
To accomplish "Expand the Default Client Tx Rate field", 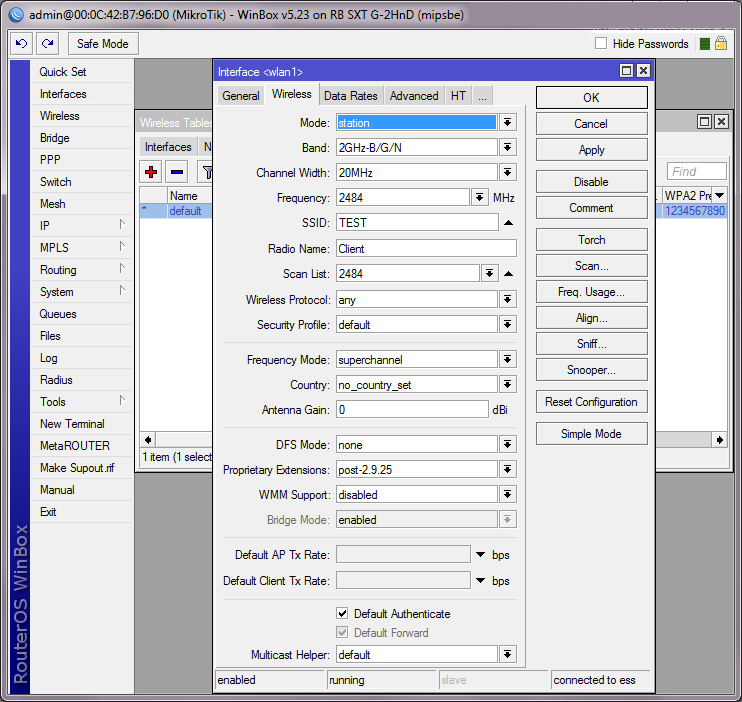I will [x=480, y=580].
